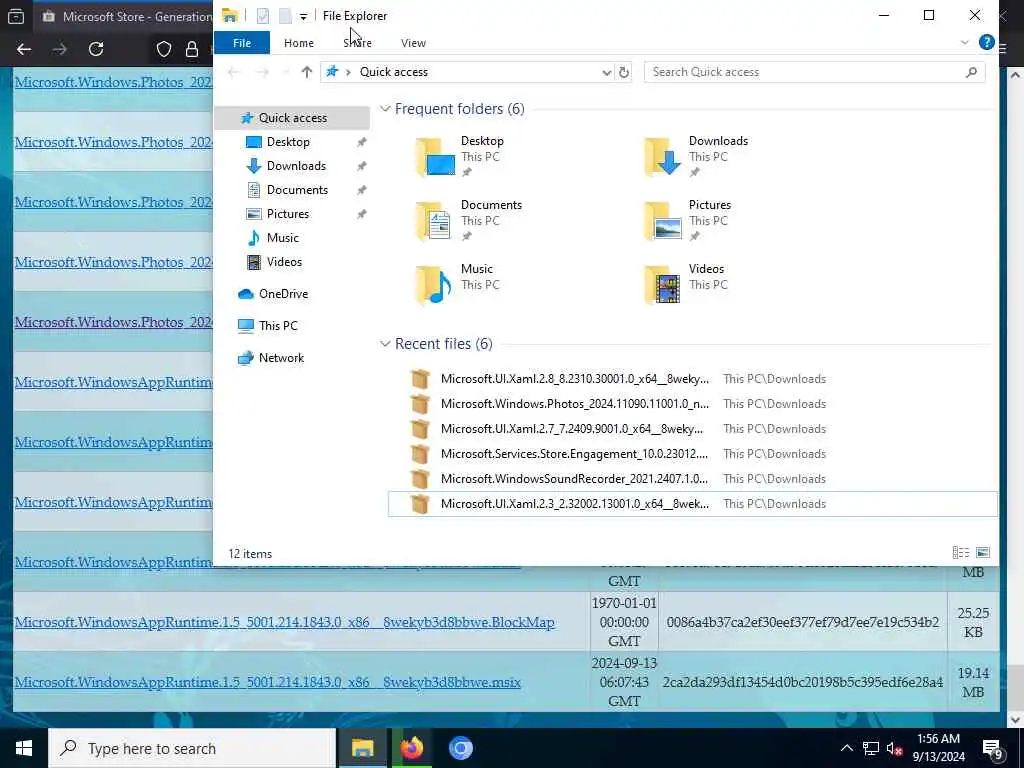The image size is (1024, 768).
Task: Select Documents in the navigation pane
Action: coord(296,190)
